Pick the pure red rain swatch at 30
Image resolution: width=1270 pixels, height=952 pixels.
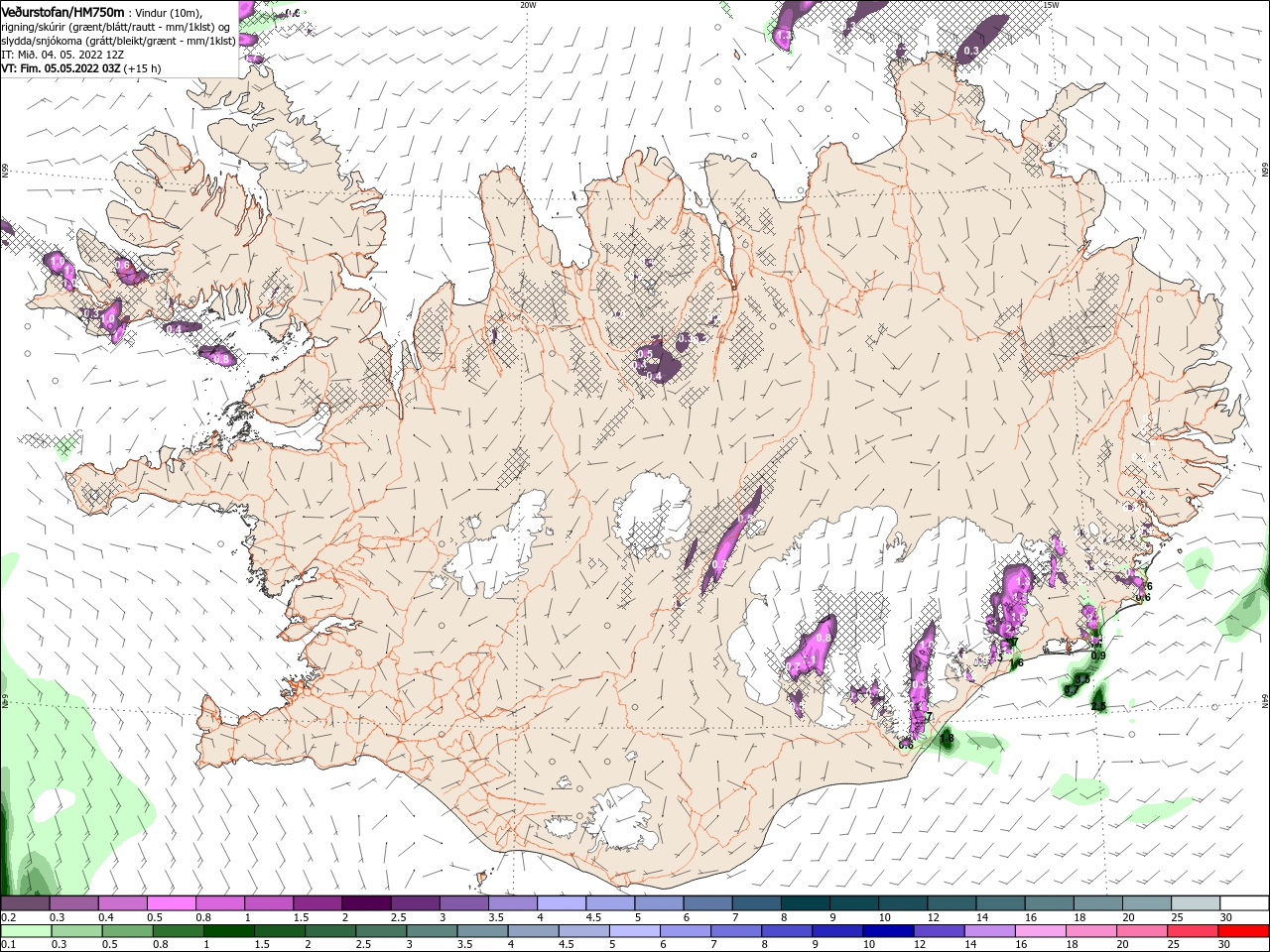(1243, 931)
